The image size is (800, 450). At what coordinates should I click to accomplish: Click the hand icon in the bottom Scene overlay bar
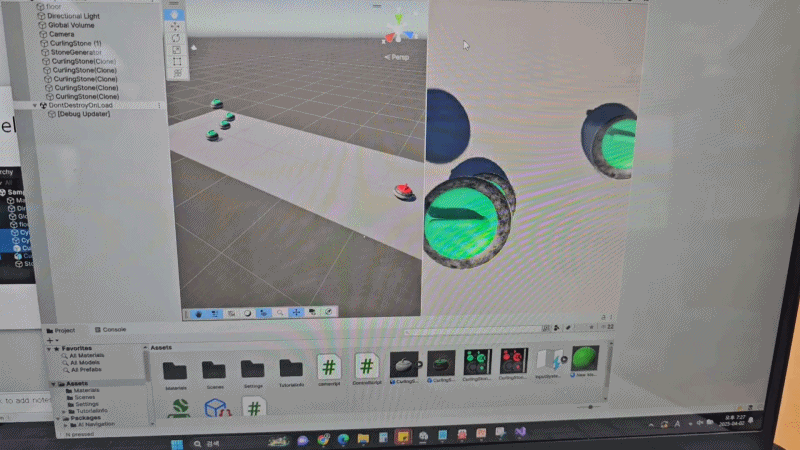pos(198,314)
